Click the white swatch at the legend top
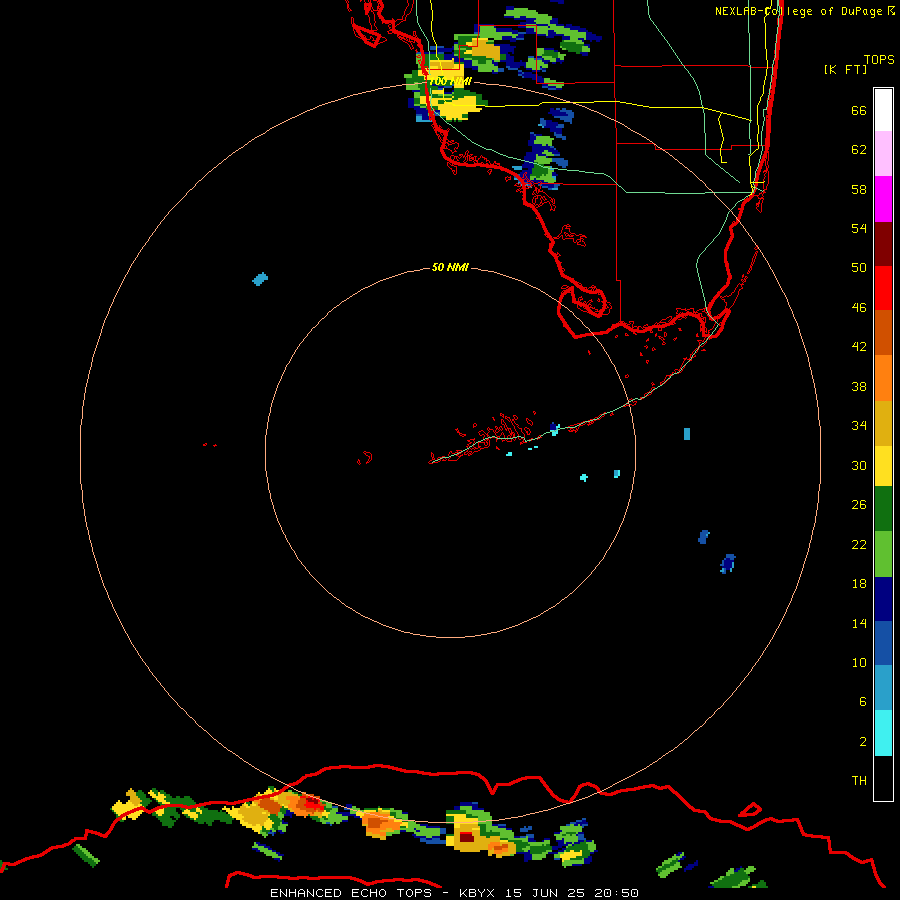This screenshot has height=900, width=900. [883, 110]
